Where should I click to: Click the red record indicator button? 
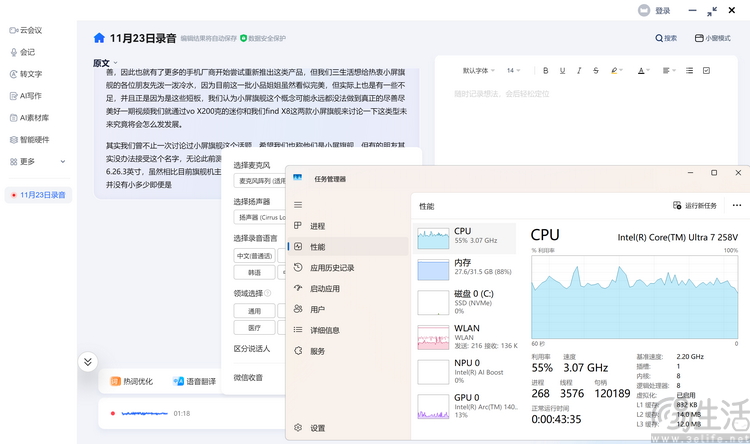coord(112,413)
